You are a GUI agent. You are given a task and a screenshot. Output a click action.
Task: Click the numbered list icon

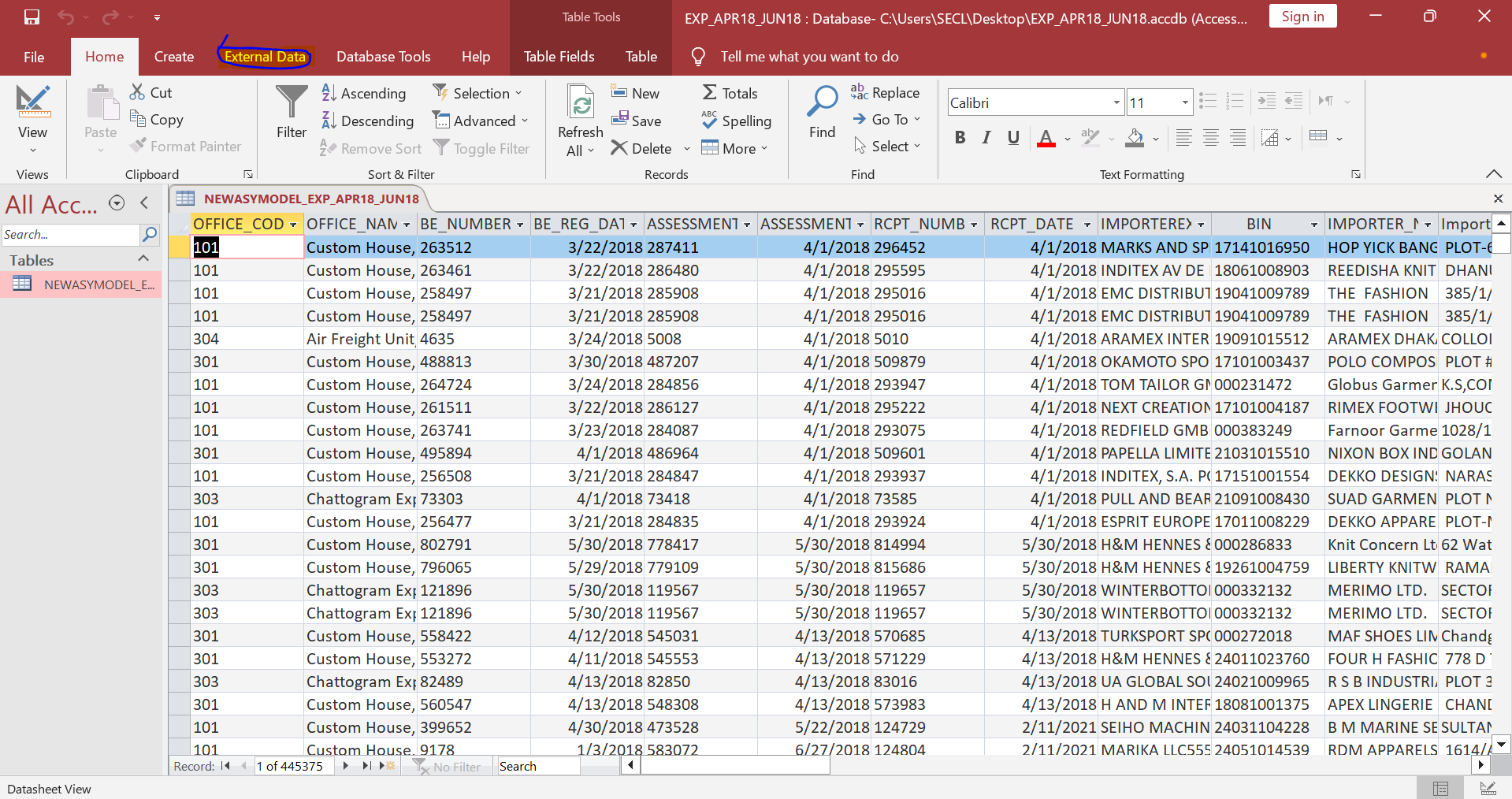click(x=1235, y=101)
